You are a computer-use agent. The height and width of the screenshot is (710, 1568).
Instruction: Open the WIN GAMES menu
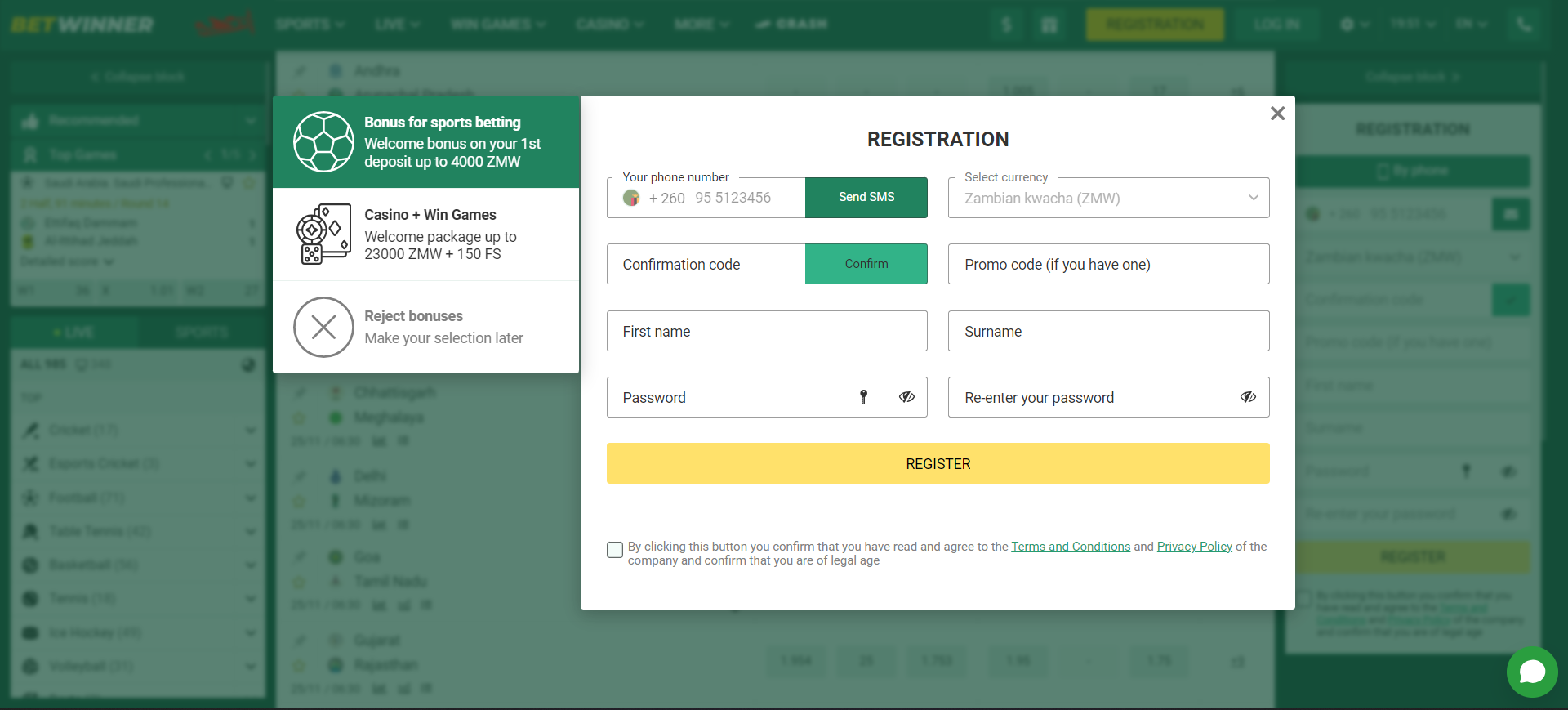coord(498,25)
